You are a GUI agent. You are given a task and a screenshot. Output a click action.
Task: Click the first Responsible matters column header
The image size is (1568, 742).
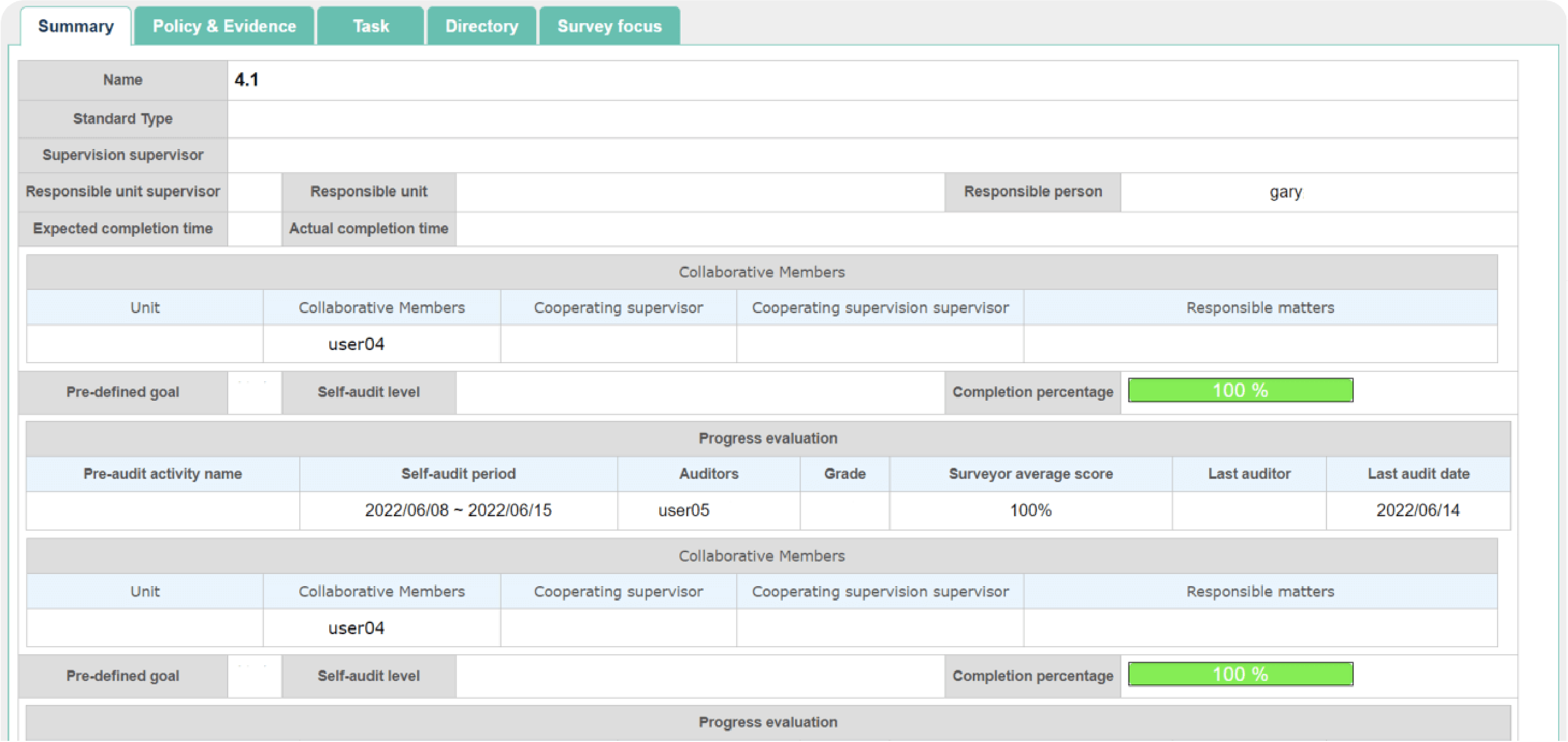1260,308
